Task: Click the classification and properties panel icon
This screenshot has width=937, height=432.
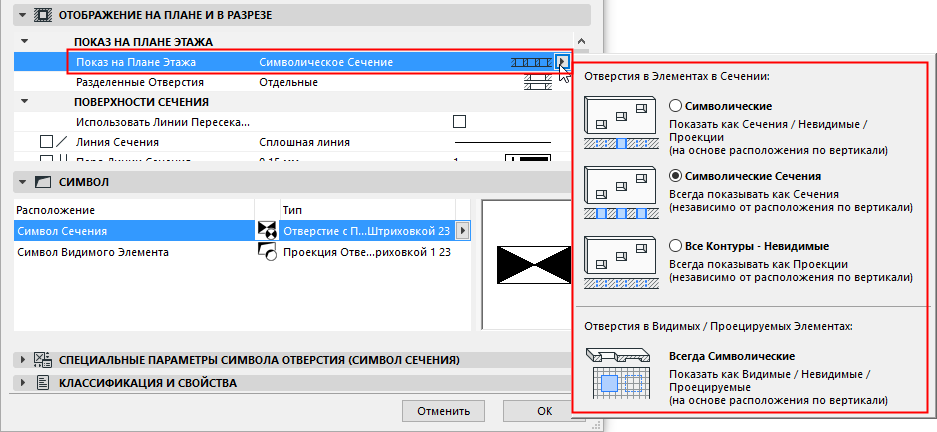Action: pos(42,382)
